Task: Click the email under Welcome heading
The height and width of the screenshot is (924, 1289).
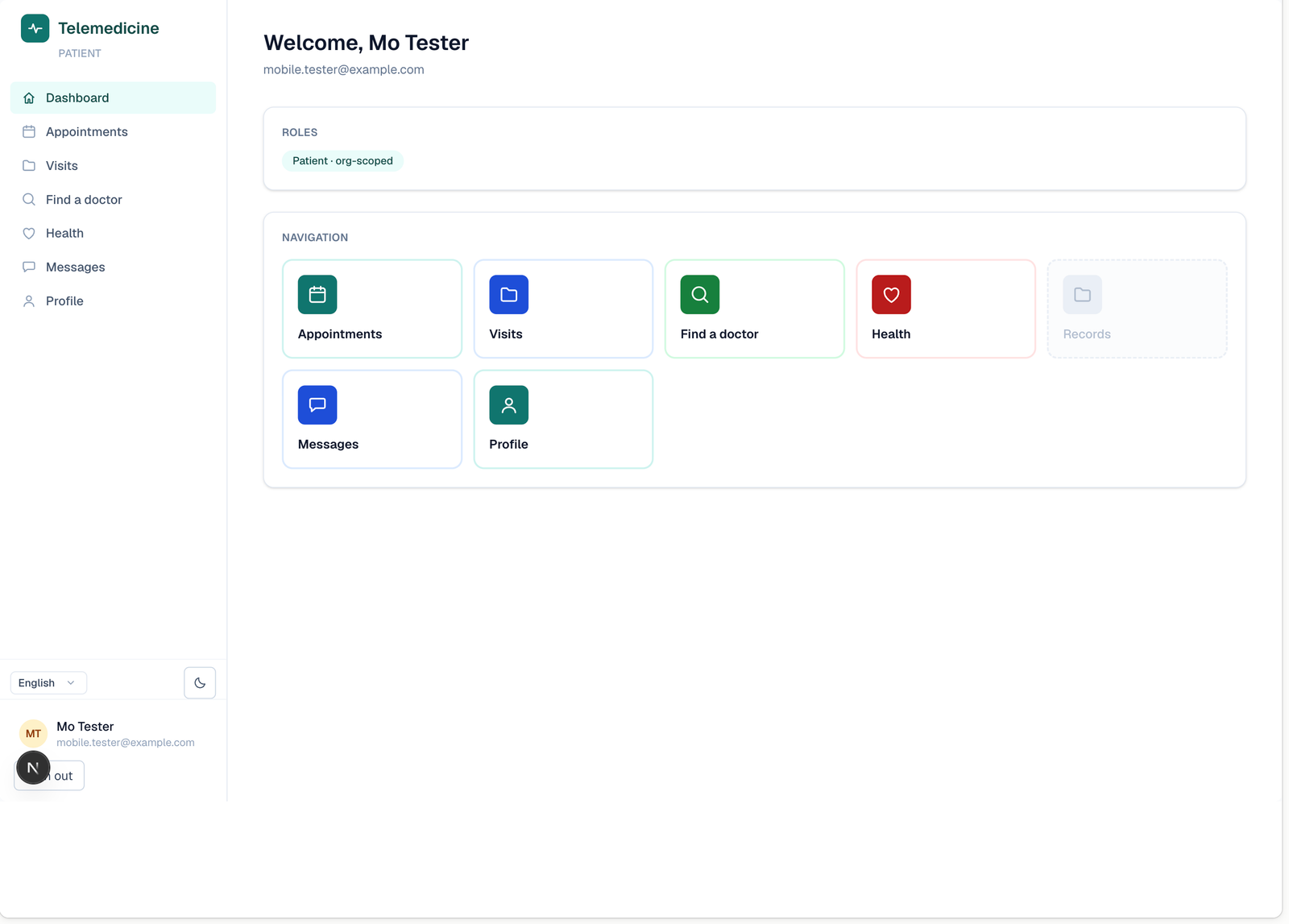Action: pos(344,69)
